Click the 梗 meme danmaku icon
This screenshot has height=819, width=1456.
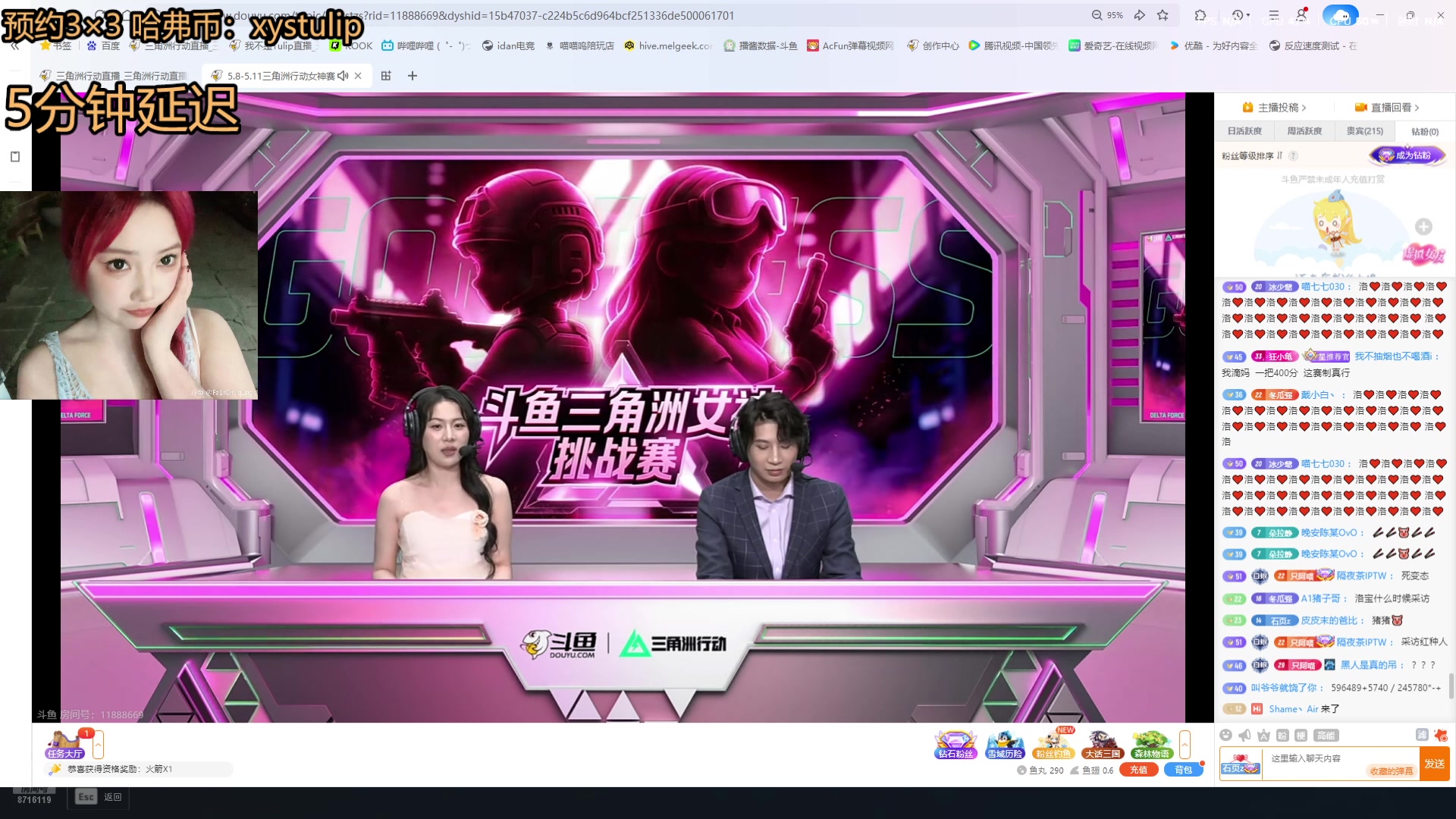(x=1301, y=735)
